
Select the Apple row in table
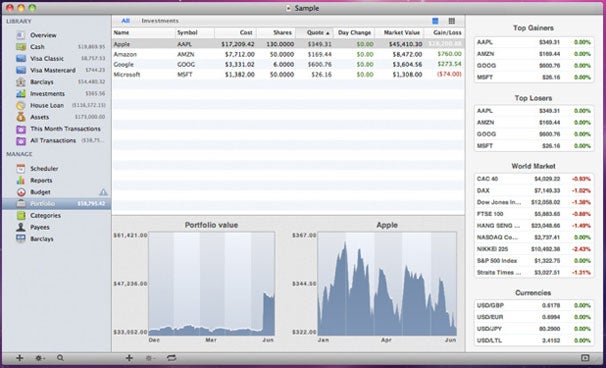point(288,44)
